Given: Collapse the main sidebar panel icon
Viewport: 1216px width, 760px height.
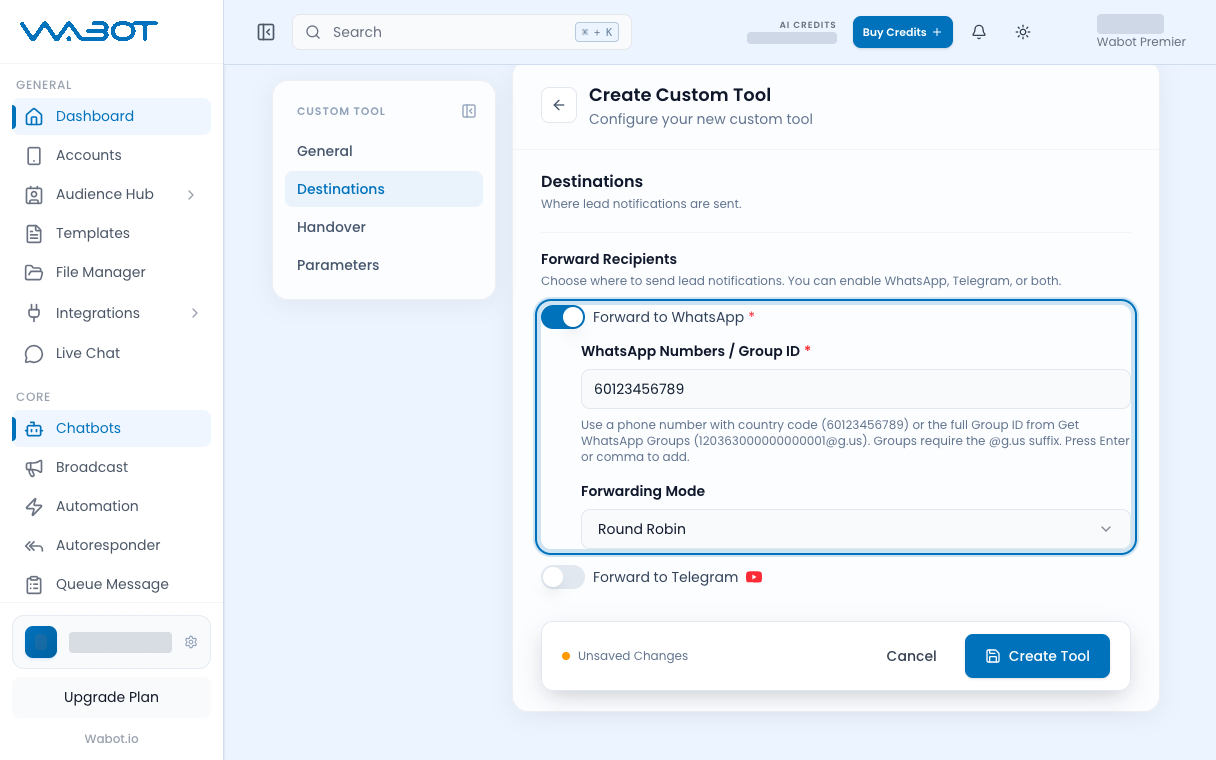Looking at the screenshot, I should tap(266, 32).
